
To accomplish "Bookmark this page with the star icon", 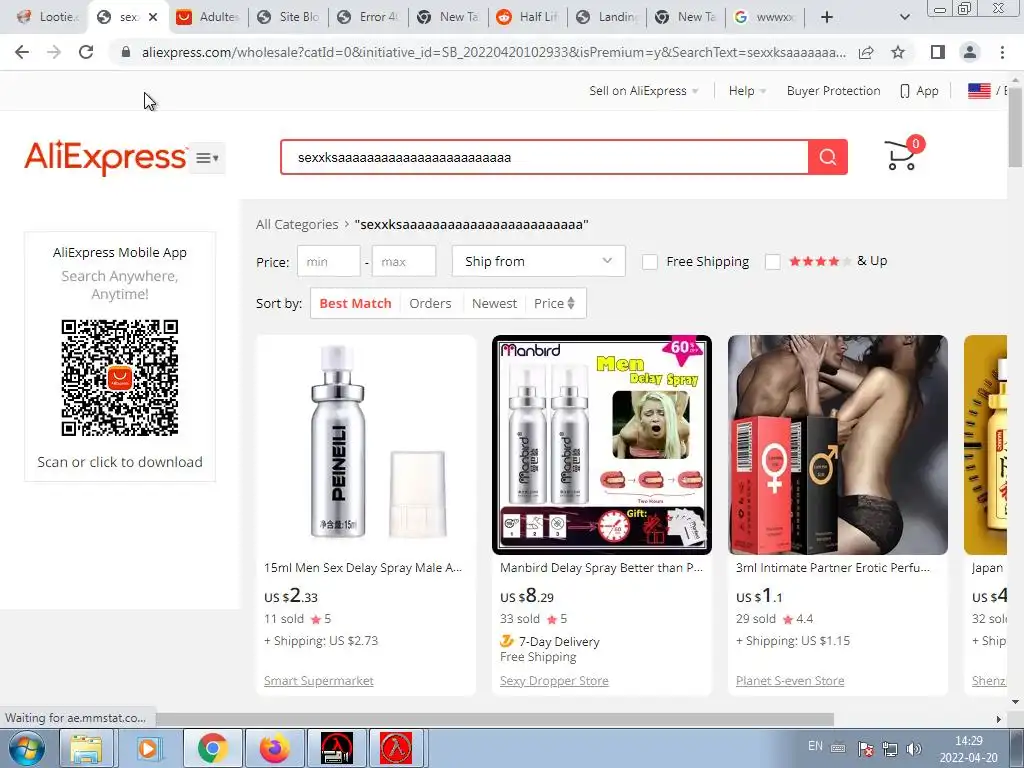I will (898, 52).
